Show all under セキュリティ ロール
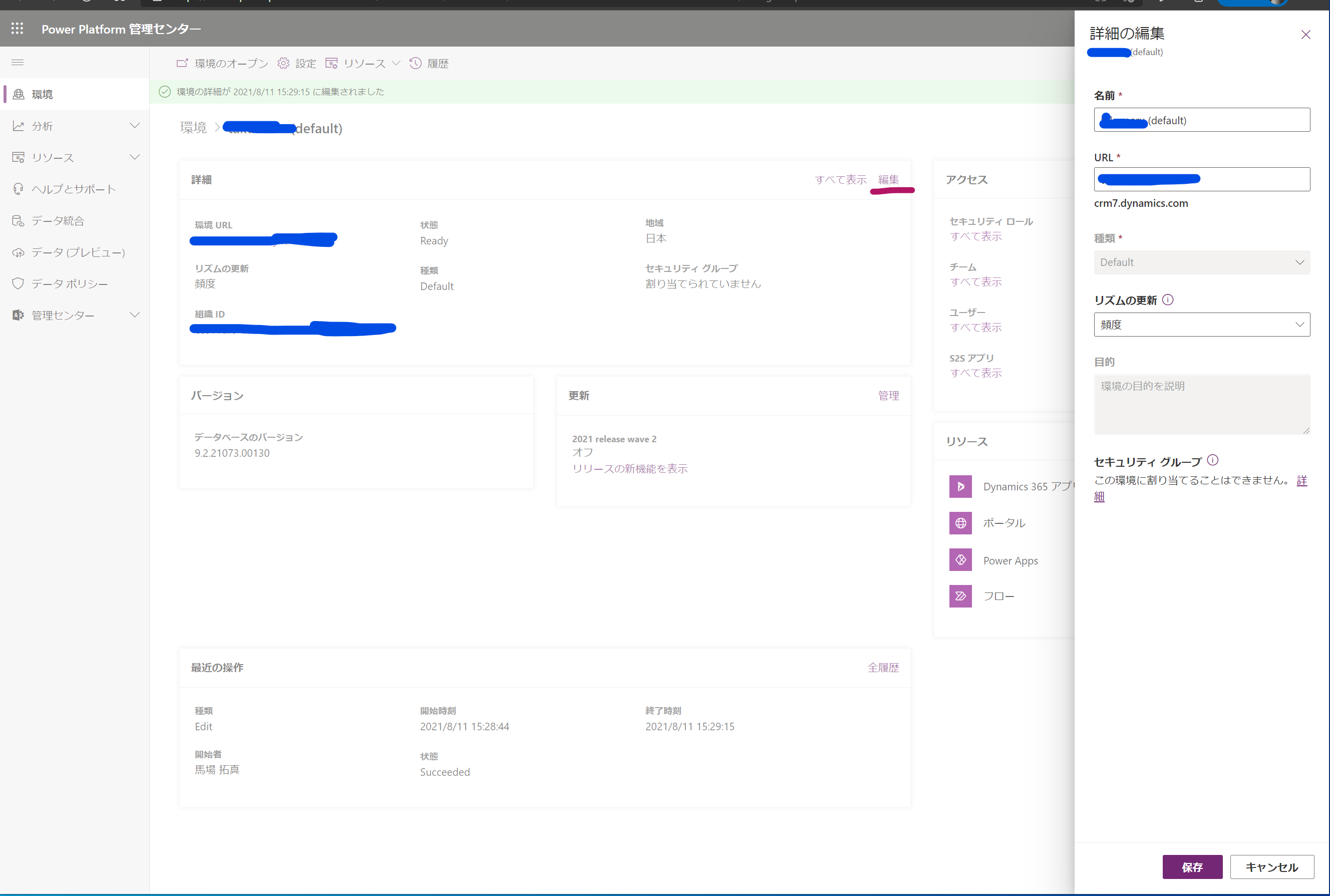Screen dimensions: 1330x896 click(976, 236)
